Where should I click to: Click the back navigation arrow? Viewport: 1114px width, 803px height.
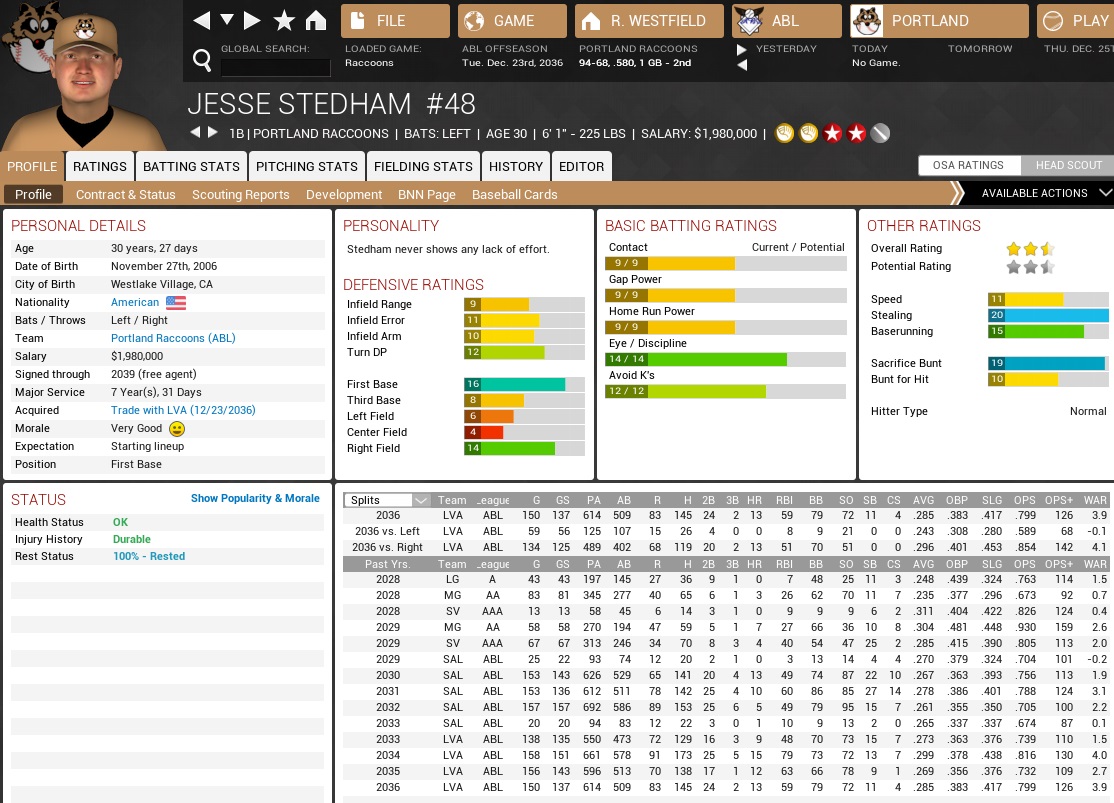(201, 20)
